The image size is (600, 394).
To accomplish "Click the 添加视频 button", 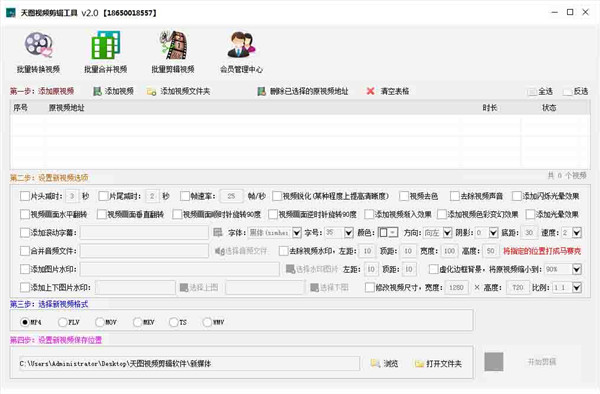I will click(x=114, y=91).
